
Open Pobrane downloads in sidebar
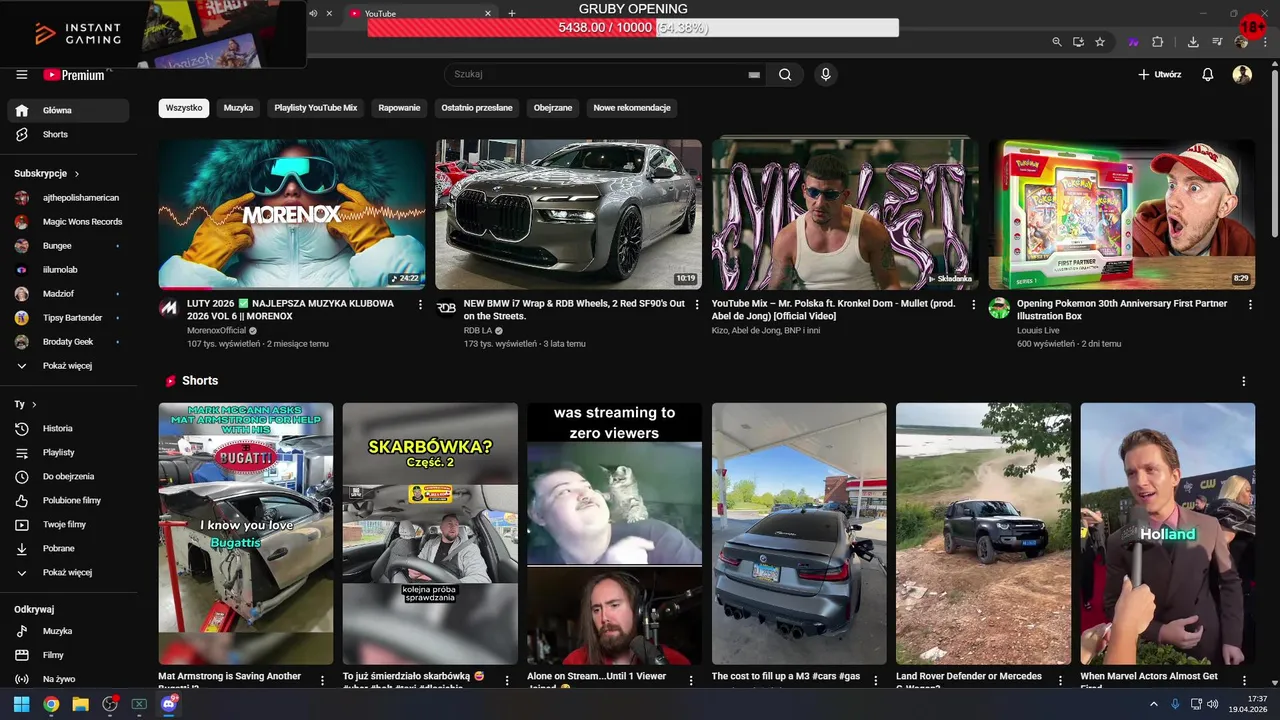68,548
